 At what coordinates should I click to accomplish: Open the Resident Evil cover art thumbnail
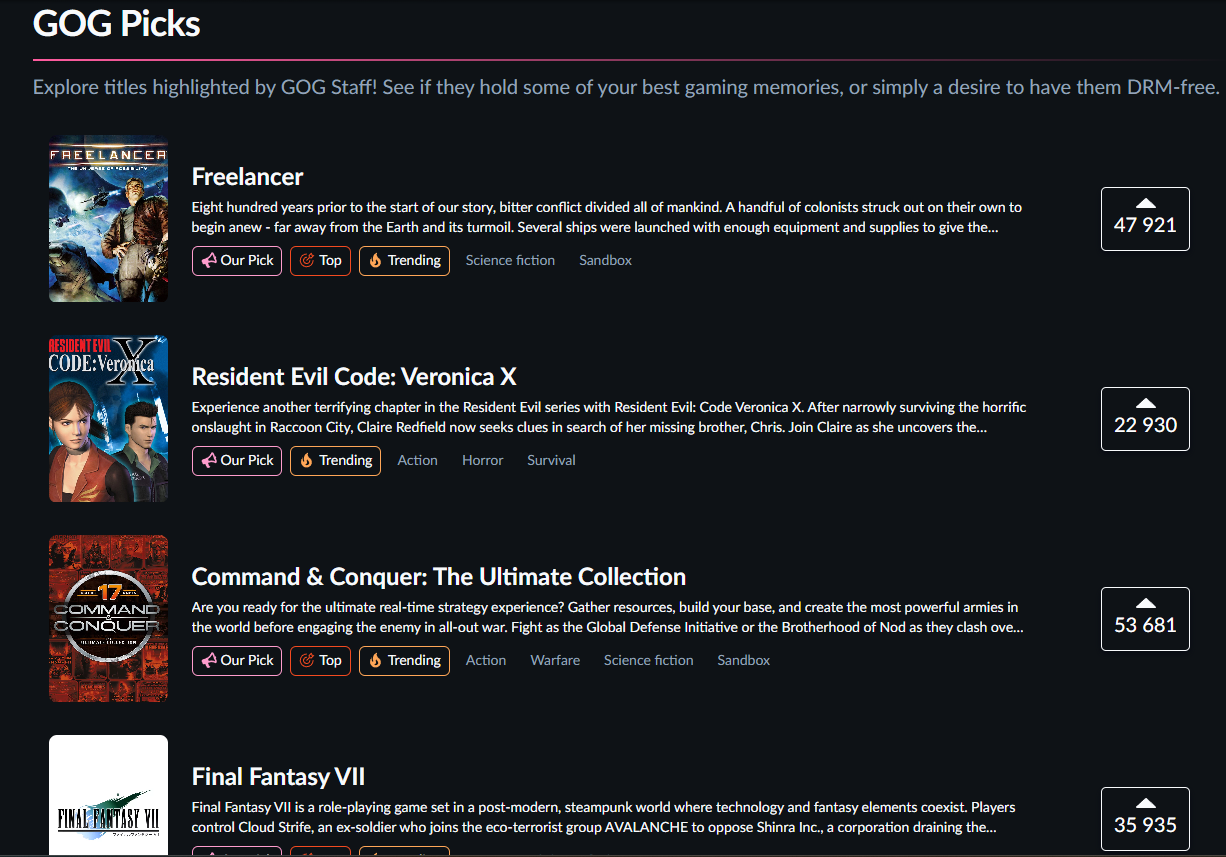tap(108, 418)
